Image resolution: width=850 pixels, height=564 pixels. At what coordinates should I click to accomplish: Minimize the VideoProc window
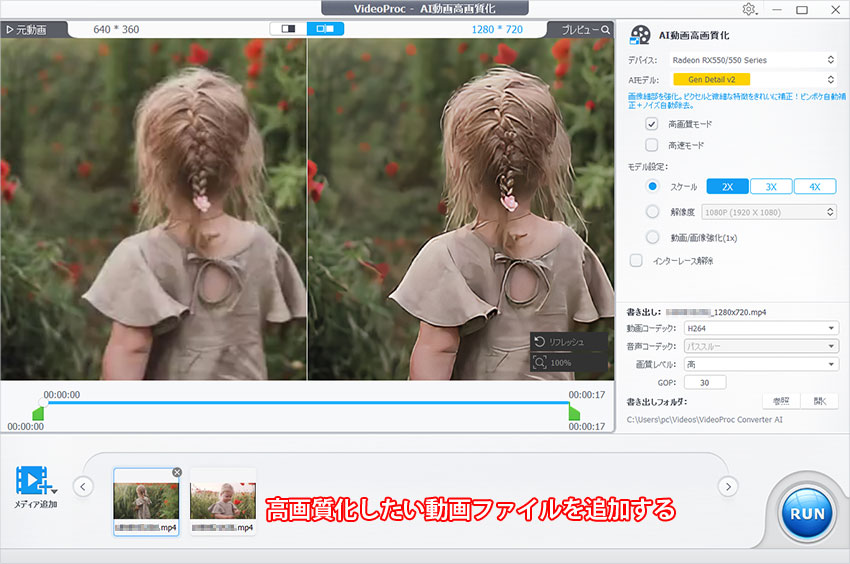point(777,10)
